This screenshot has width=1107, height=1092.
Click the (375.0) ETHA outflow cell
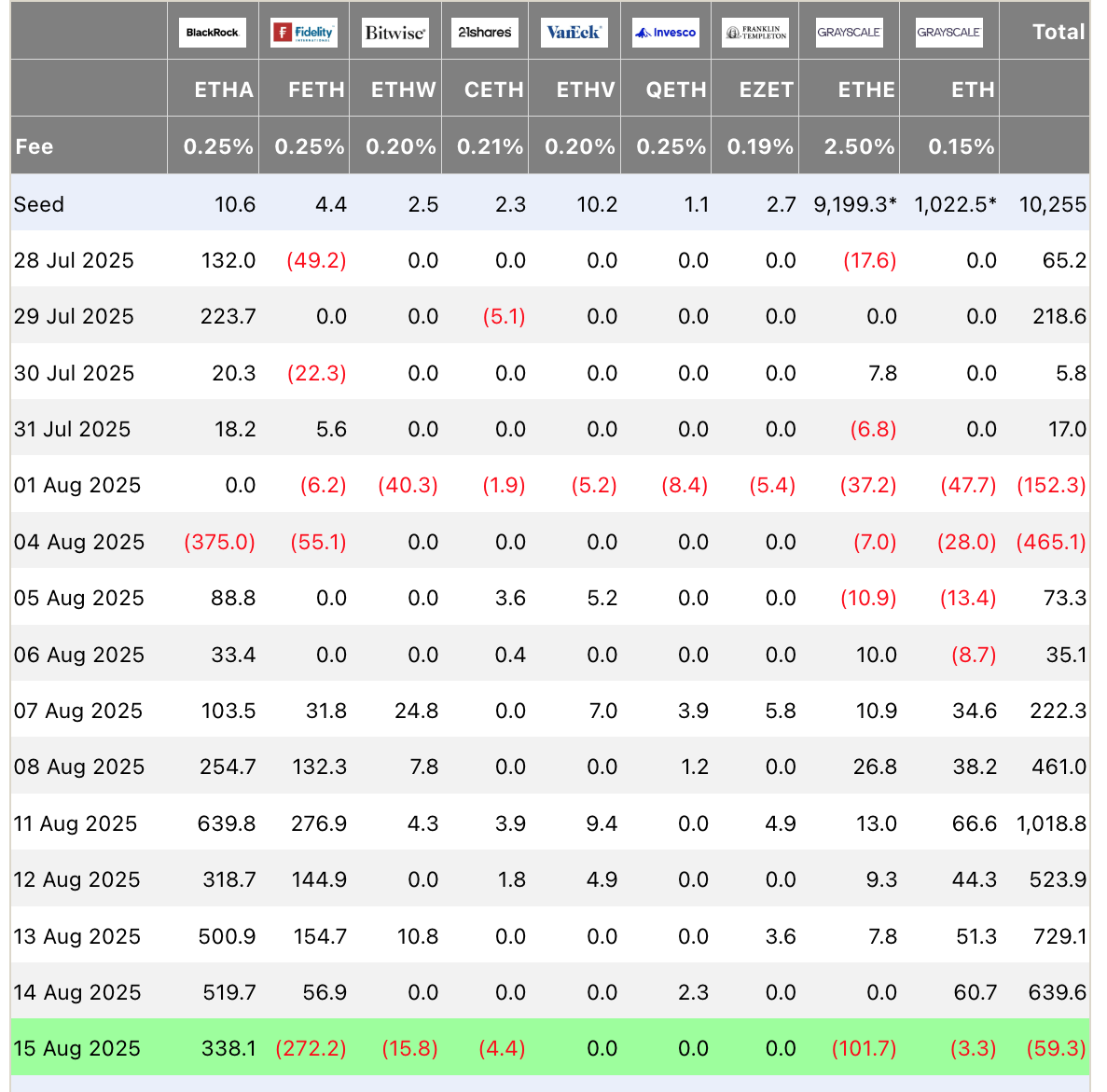click(x=219, y=542)
